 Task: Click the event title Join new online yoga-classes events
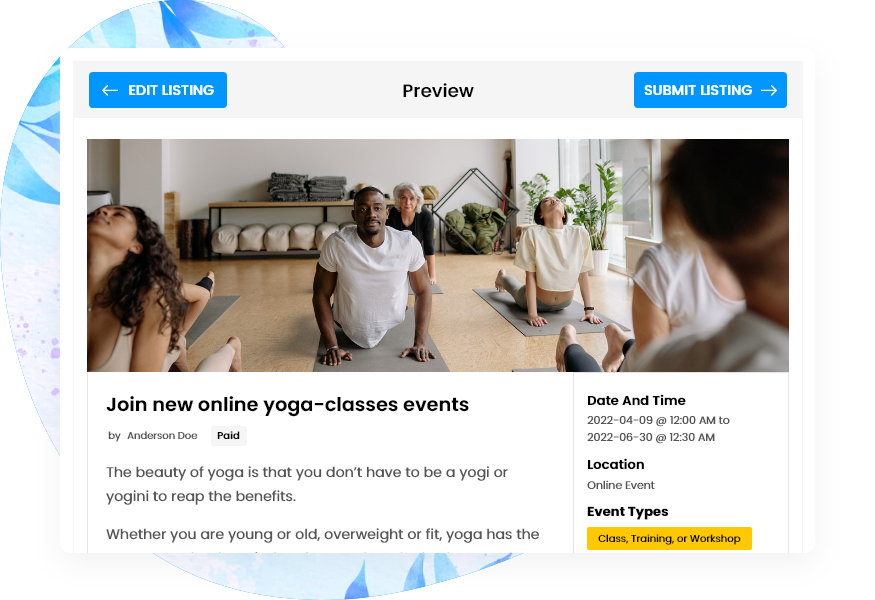point(287,405)
